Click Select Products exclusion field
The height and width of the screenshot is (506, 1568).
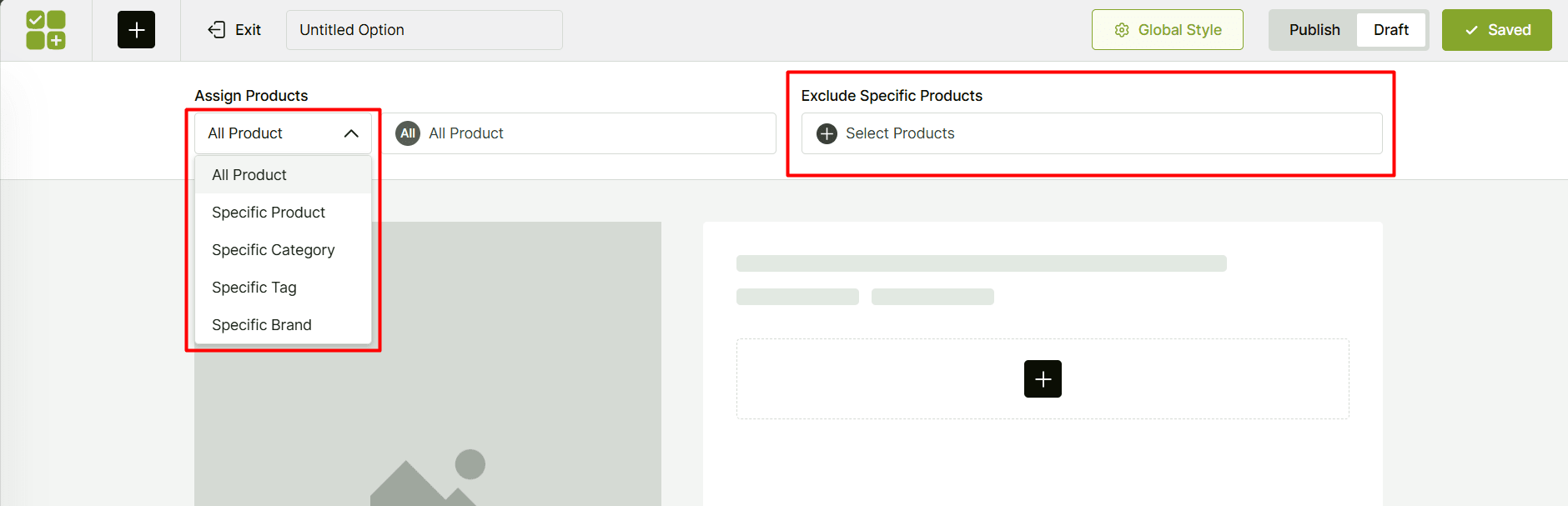coord(1092,133)
